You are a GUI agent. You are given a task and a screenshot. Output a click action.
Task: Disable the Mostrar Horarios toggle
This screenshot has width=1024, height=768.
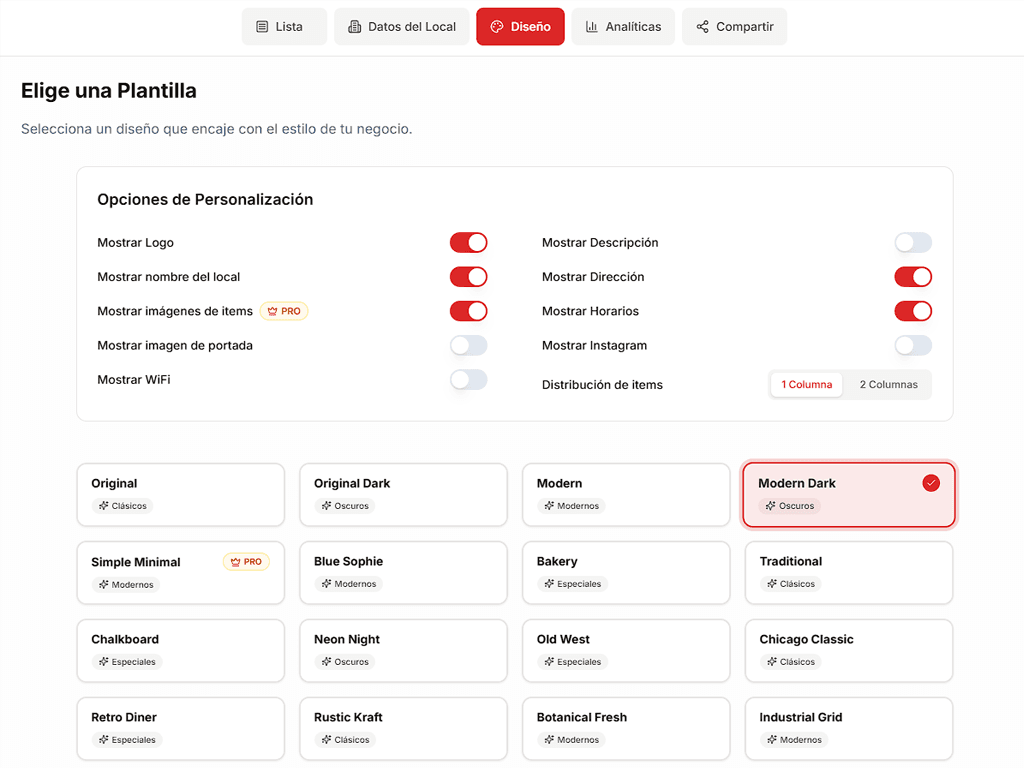click(x=912, y=311)
